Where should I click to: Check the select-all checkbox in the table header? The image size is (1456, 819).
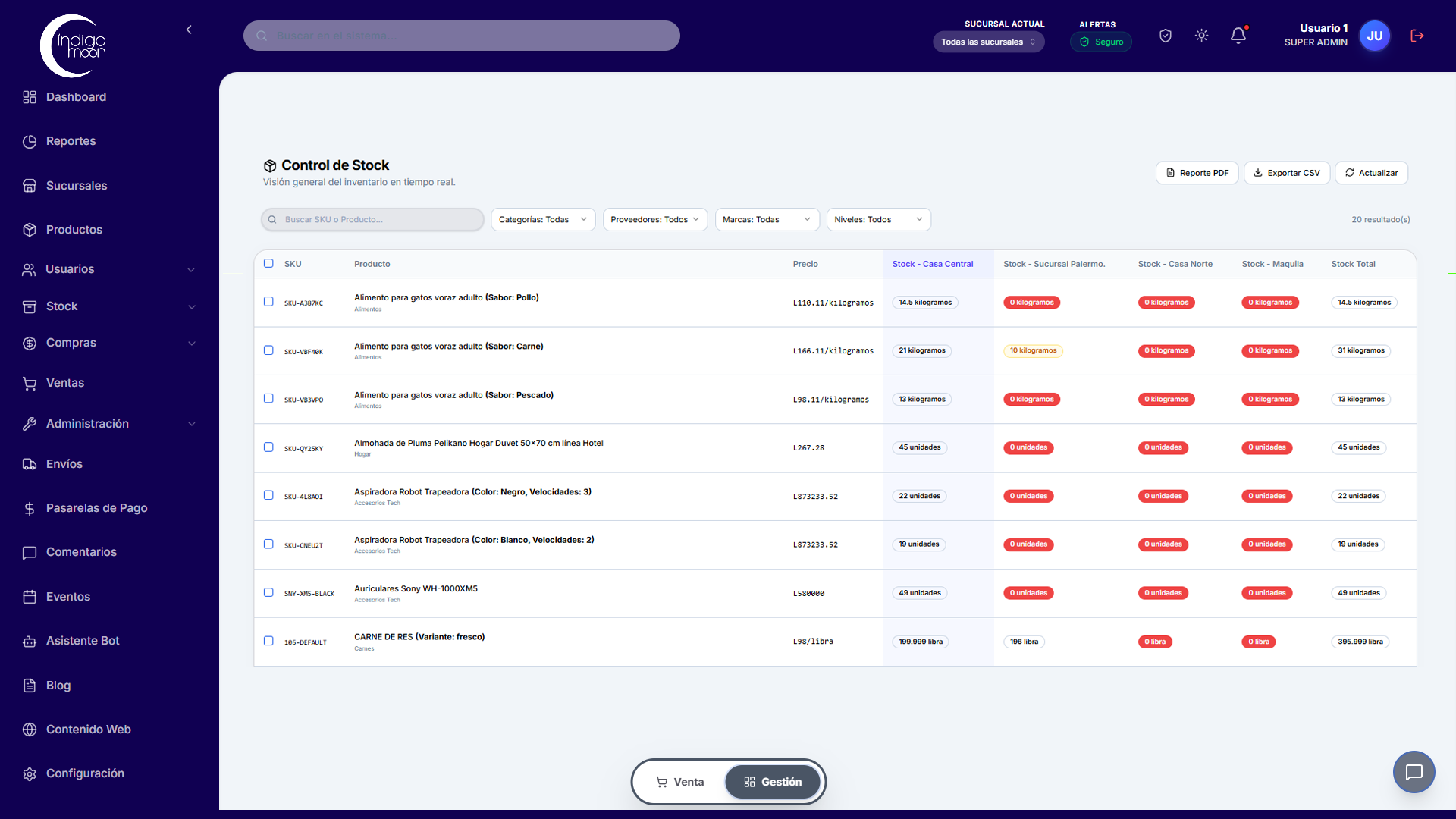268,263
